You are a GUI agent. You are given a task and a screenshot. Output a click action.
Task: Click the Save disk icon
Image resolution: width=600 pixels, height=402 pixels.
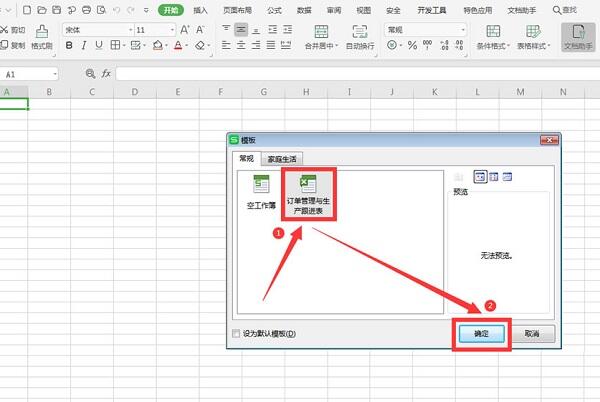(x=57, y=10)
